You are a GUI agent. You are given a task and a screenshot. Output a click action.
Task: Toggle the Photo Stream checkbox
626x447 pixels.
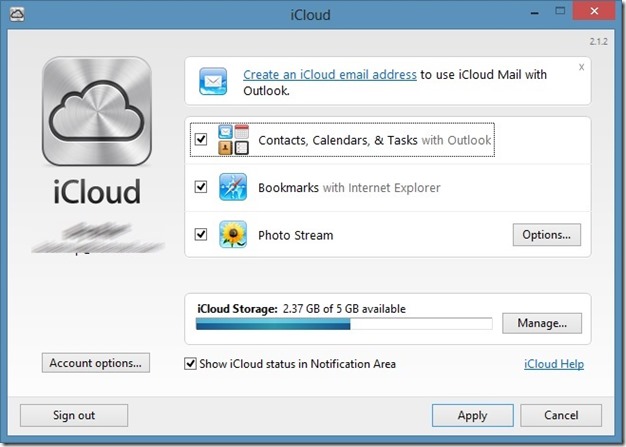[x=200, y=234]
